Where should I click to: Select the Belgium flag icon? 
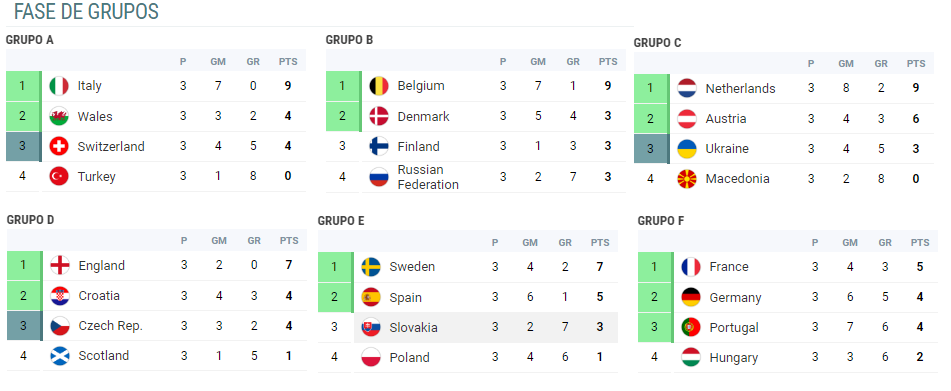[379, 86]
